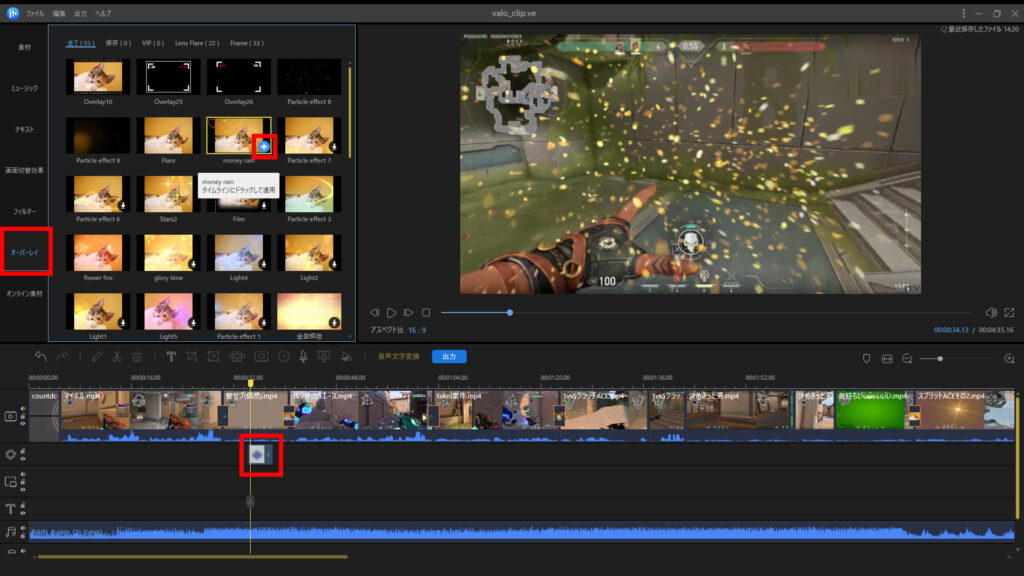Click the redo arrow icon
This screenshot has height=576, width=1024.
point(62,357)
